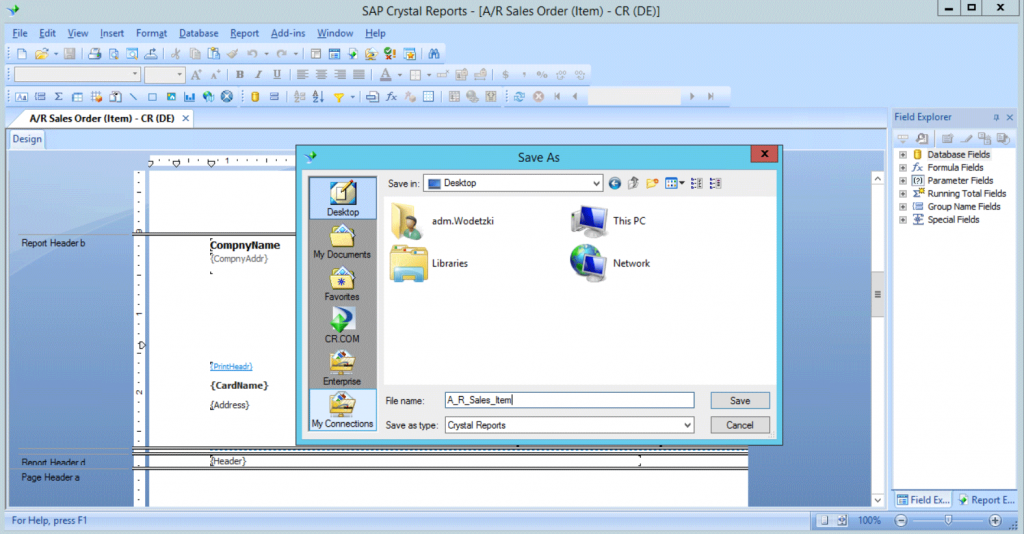
Task: Click the Print icon in the toolbar
Action: click(x=95, y=54)
